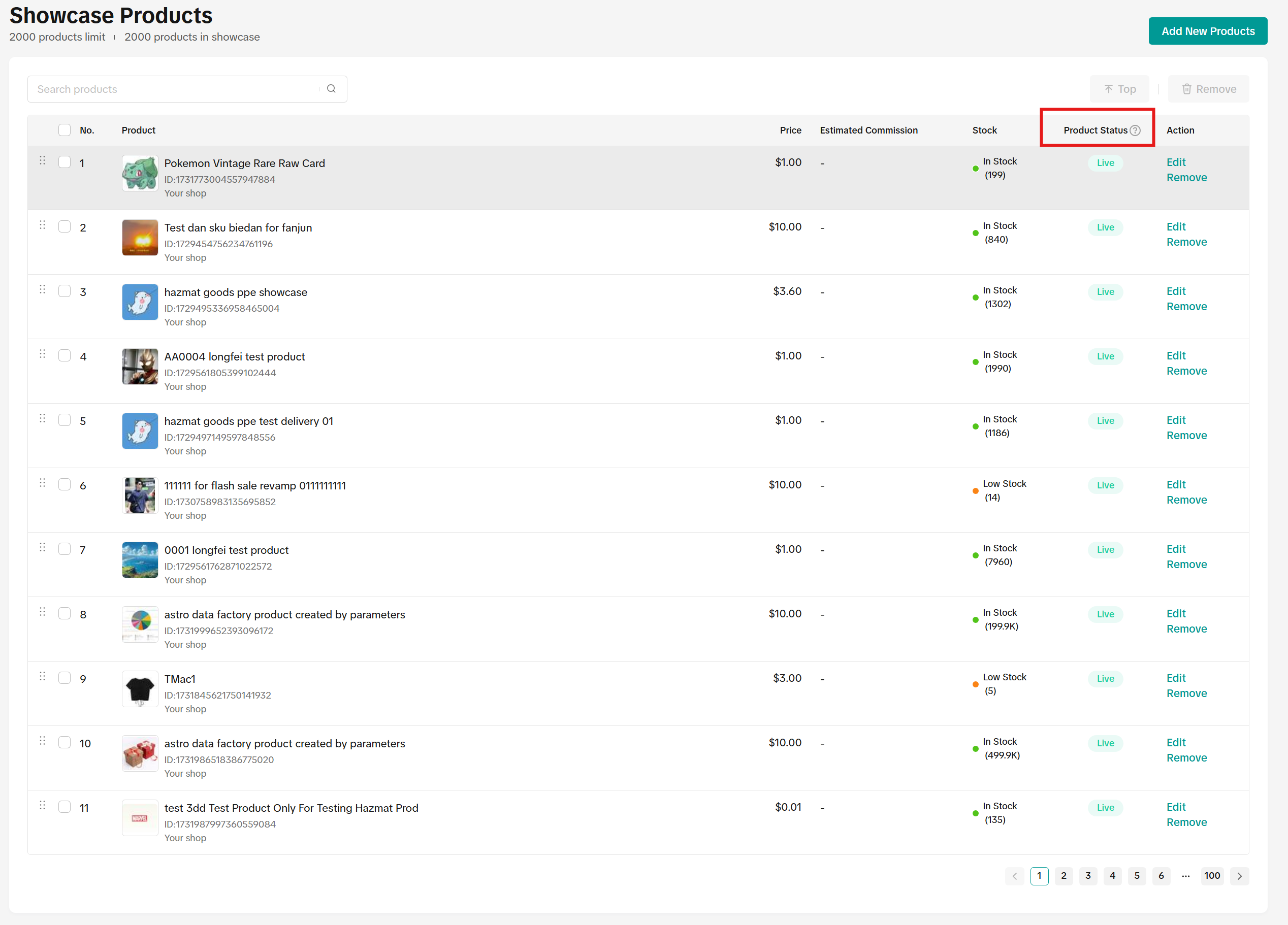Check the box for hazmat goods ppe showcase

[64, 291]
